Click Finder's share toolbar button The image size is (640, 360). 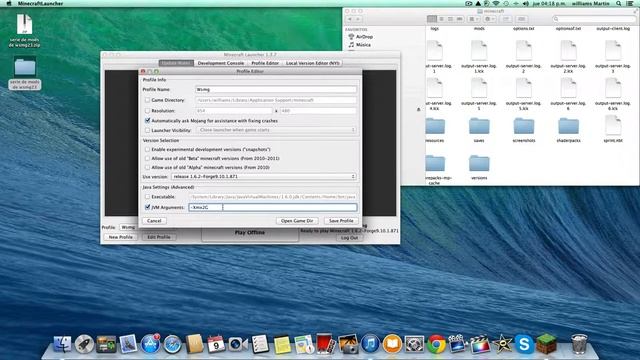click(x=506, y=19)
